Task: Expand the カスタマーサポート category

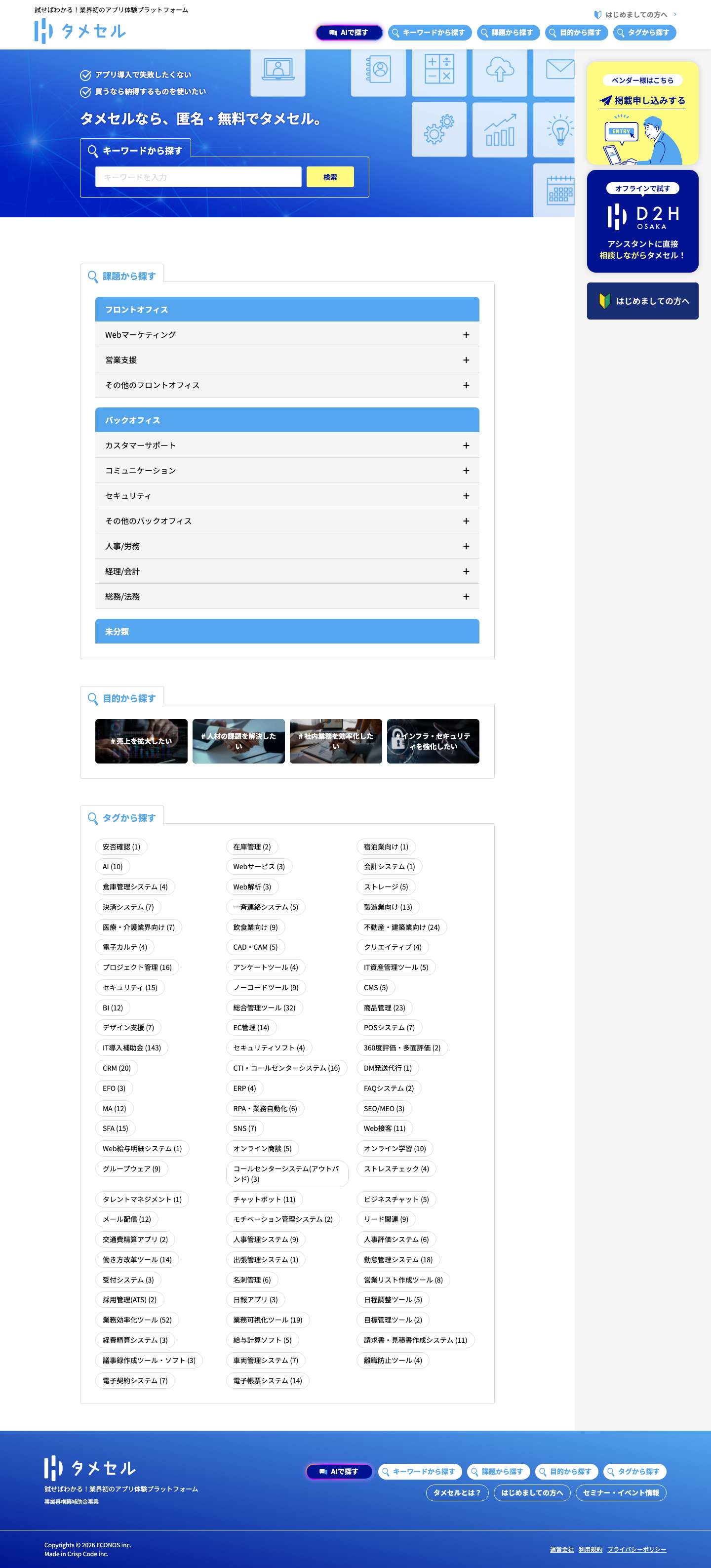Action: click(287, 445)
